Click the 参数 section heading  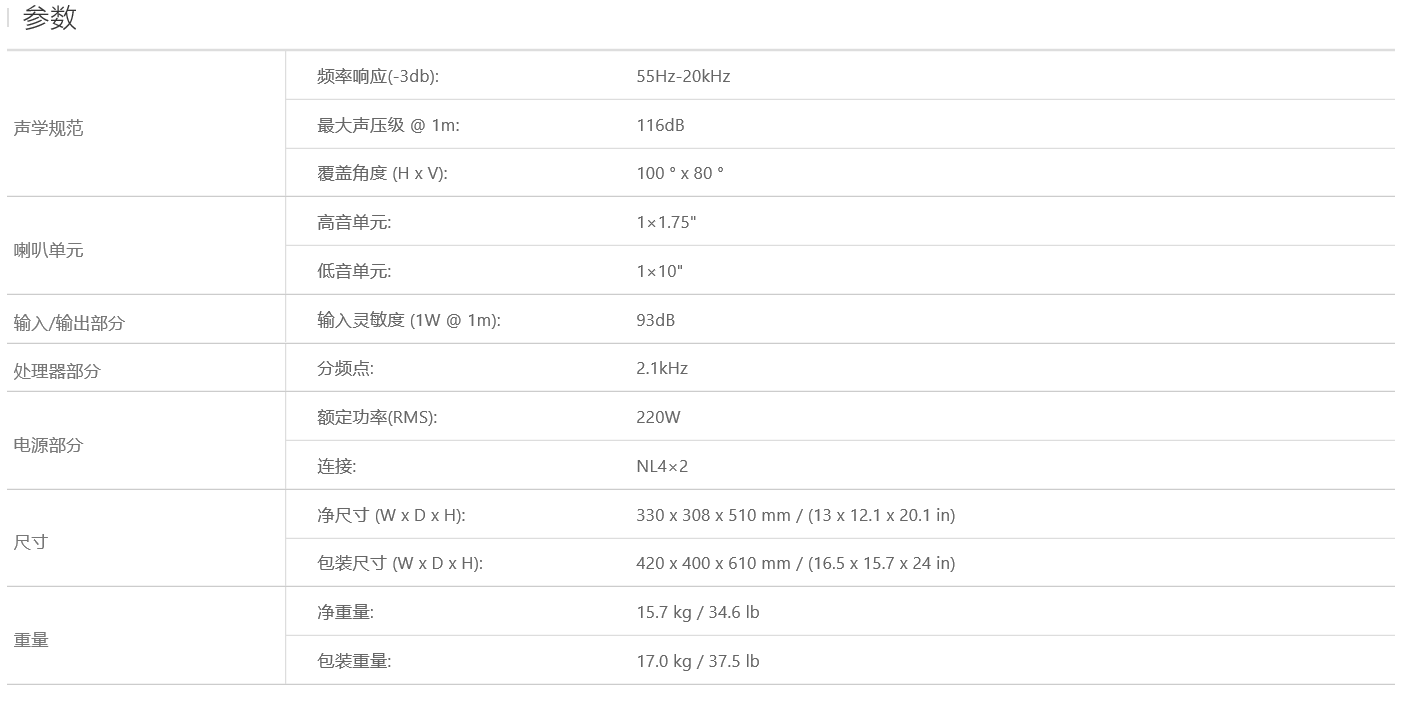49,18
